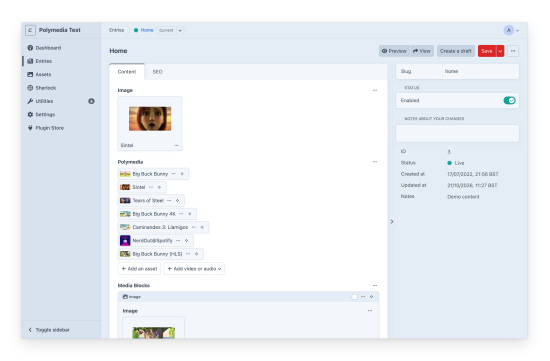Click the Media Blocks image thumbnail
Viewport: 550px width, 361px height.
154,333
